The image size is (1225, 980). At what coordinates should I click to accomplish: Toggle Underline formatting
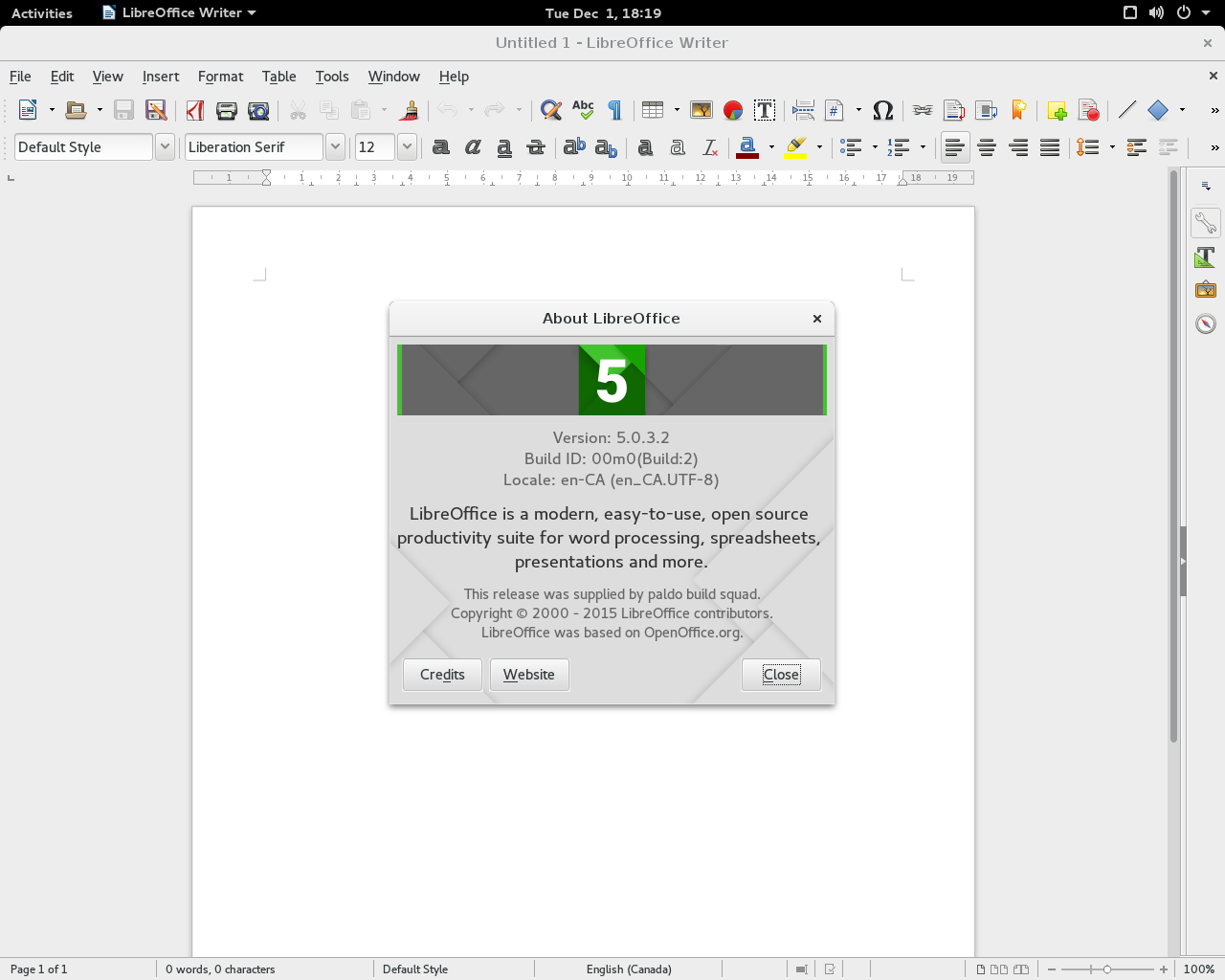pyautogui.click(x=504, y=147)
